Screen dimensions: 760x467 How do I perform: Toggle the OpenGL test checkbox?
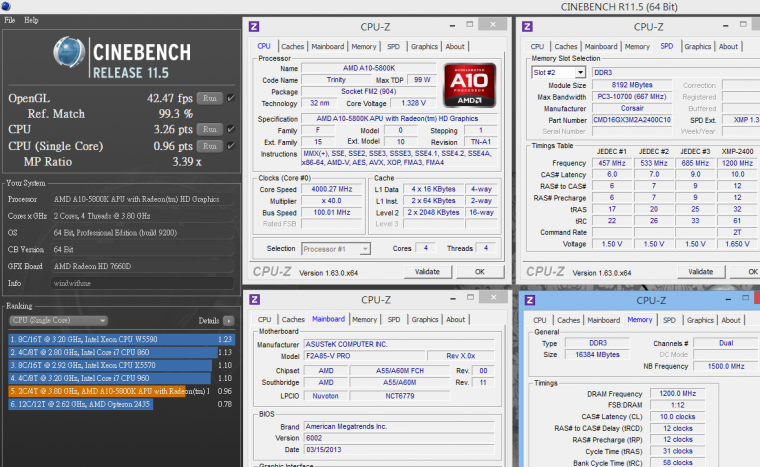231,98
